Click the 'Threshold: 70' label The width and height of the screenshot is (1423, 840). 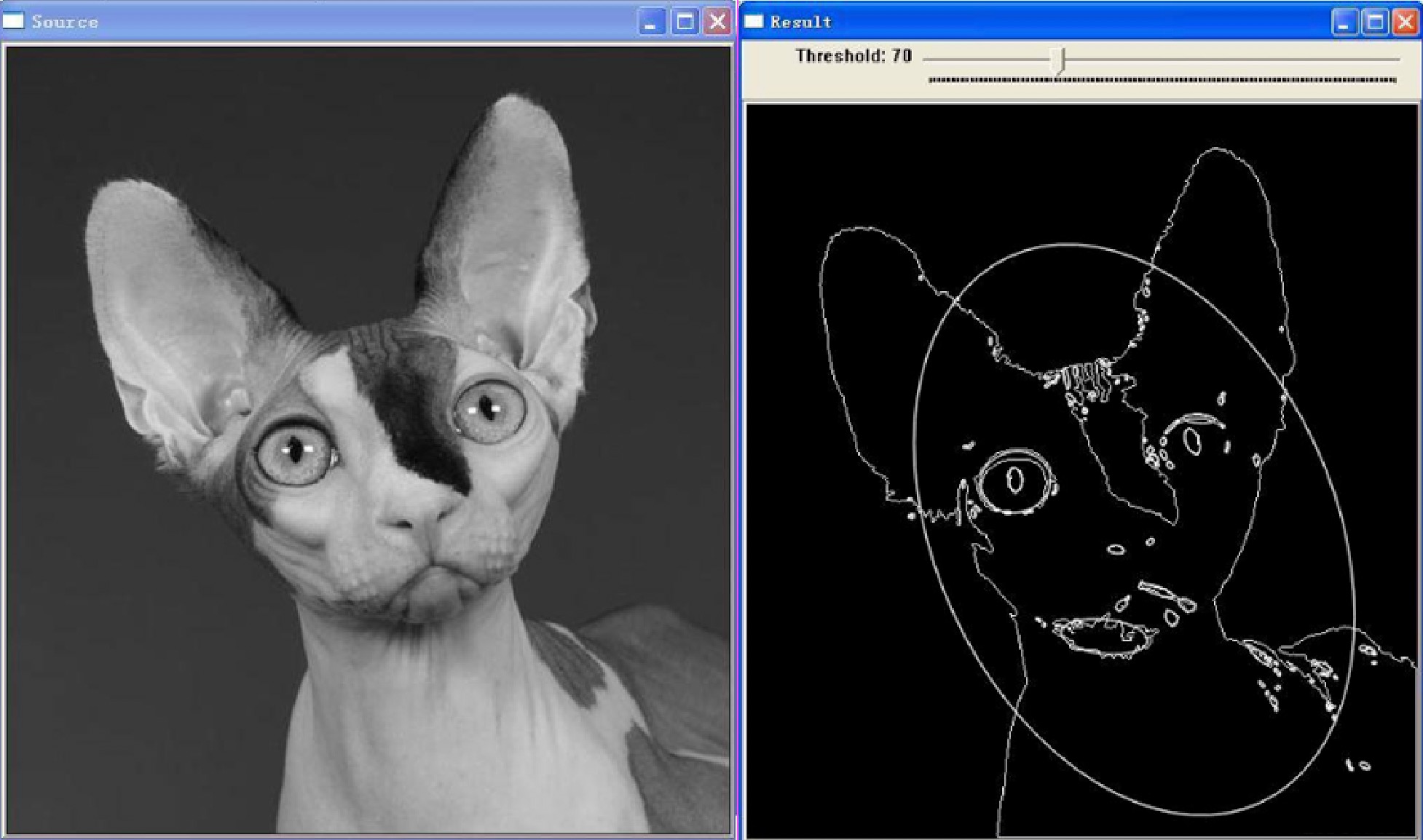click(x=853, y=56)
